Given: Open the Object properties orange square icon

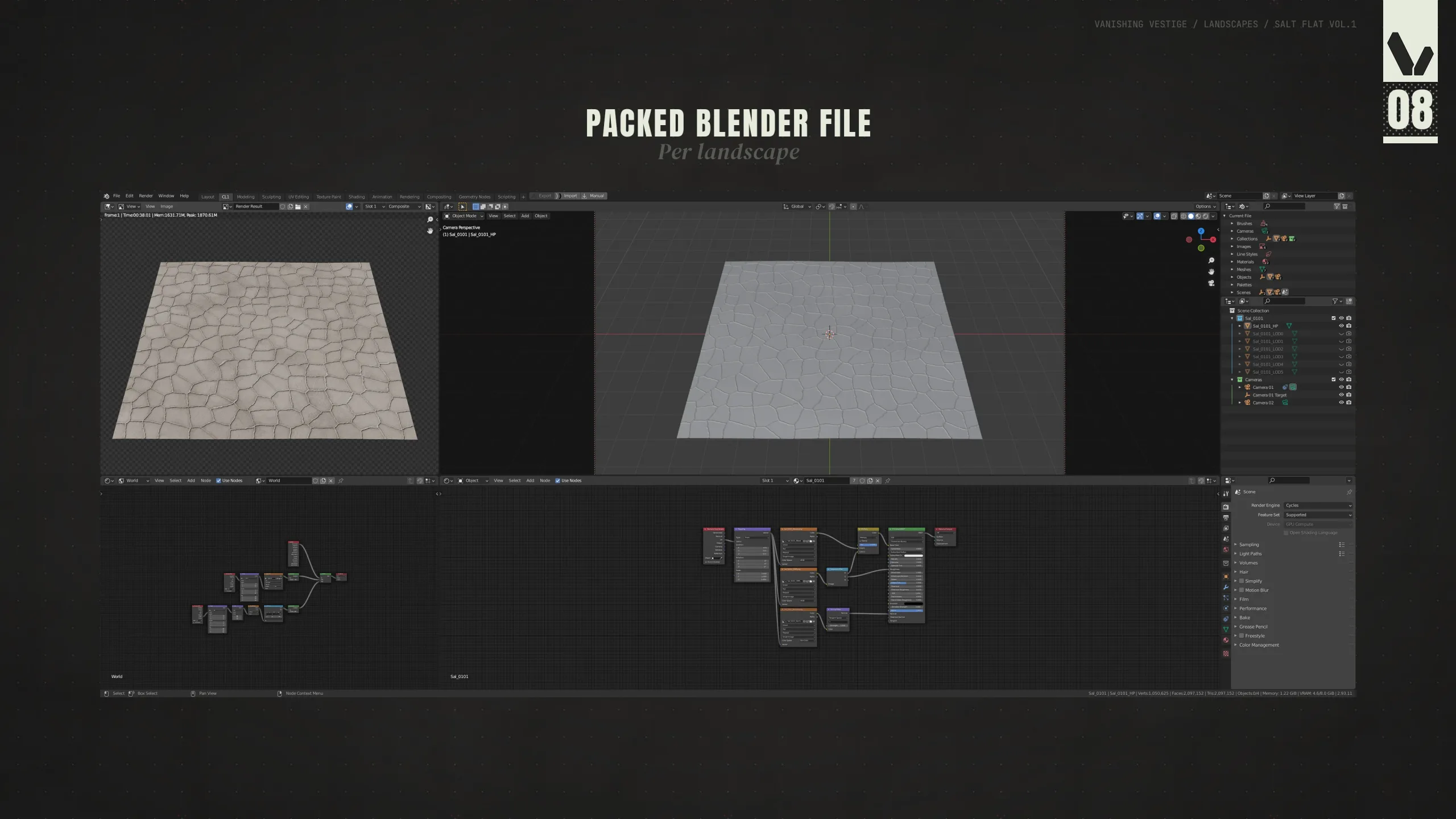Looking at the screenshot, I should point(1226,576).
